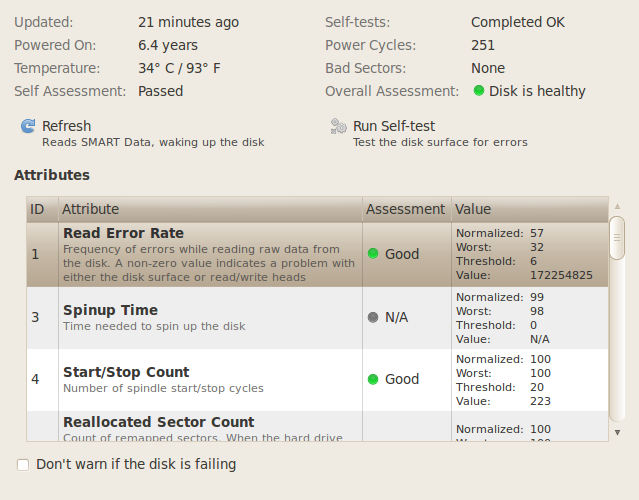Select the Read Error Rate attribute title

(123, 233)
